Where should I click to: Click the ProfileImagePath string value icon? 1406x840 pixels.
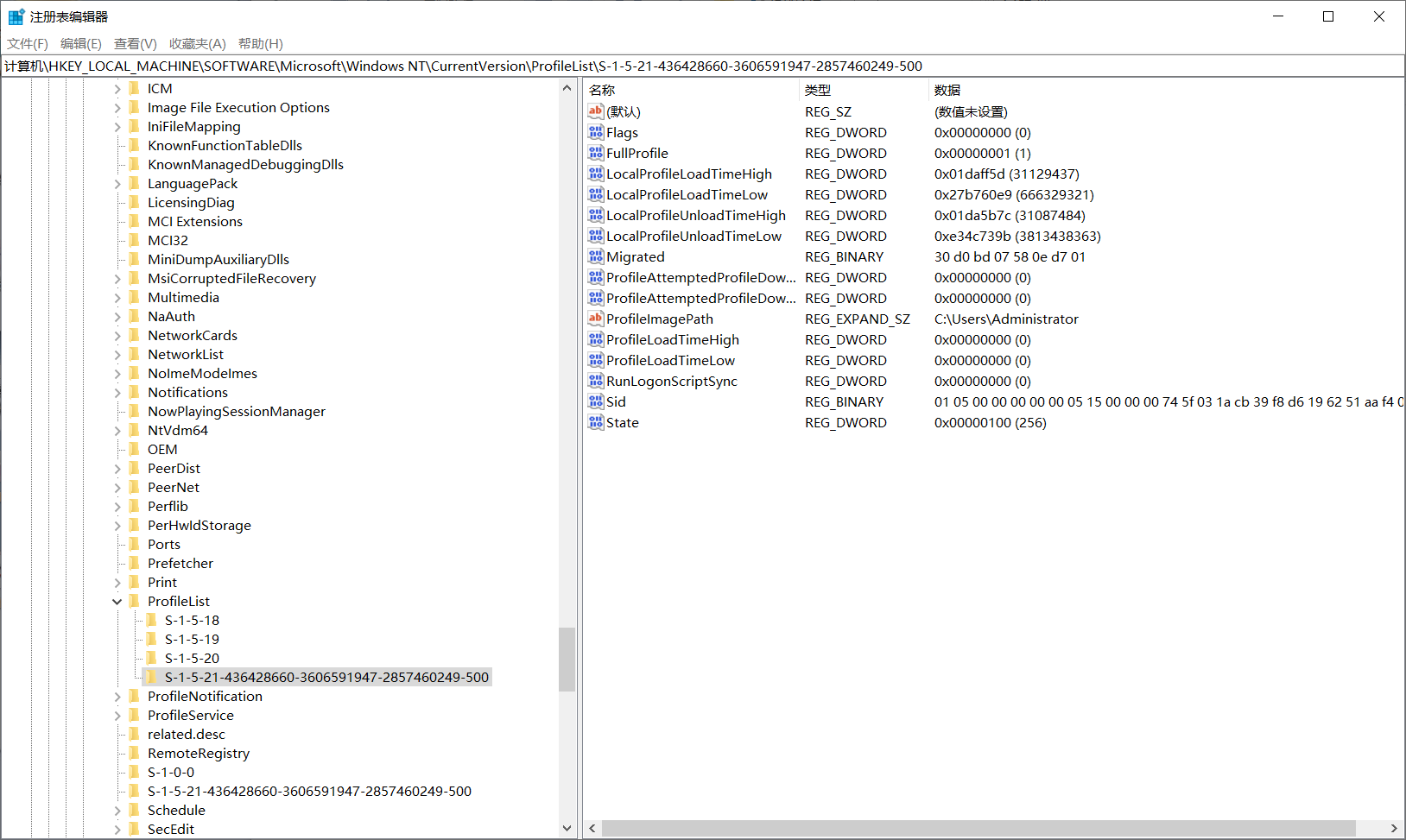(596, 319)
